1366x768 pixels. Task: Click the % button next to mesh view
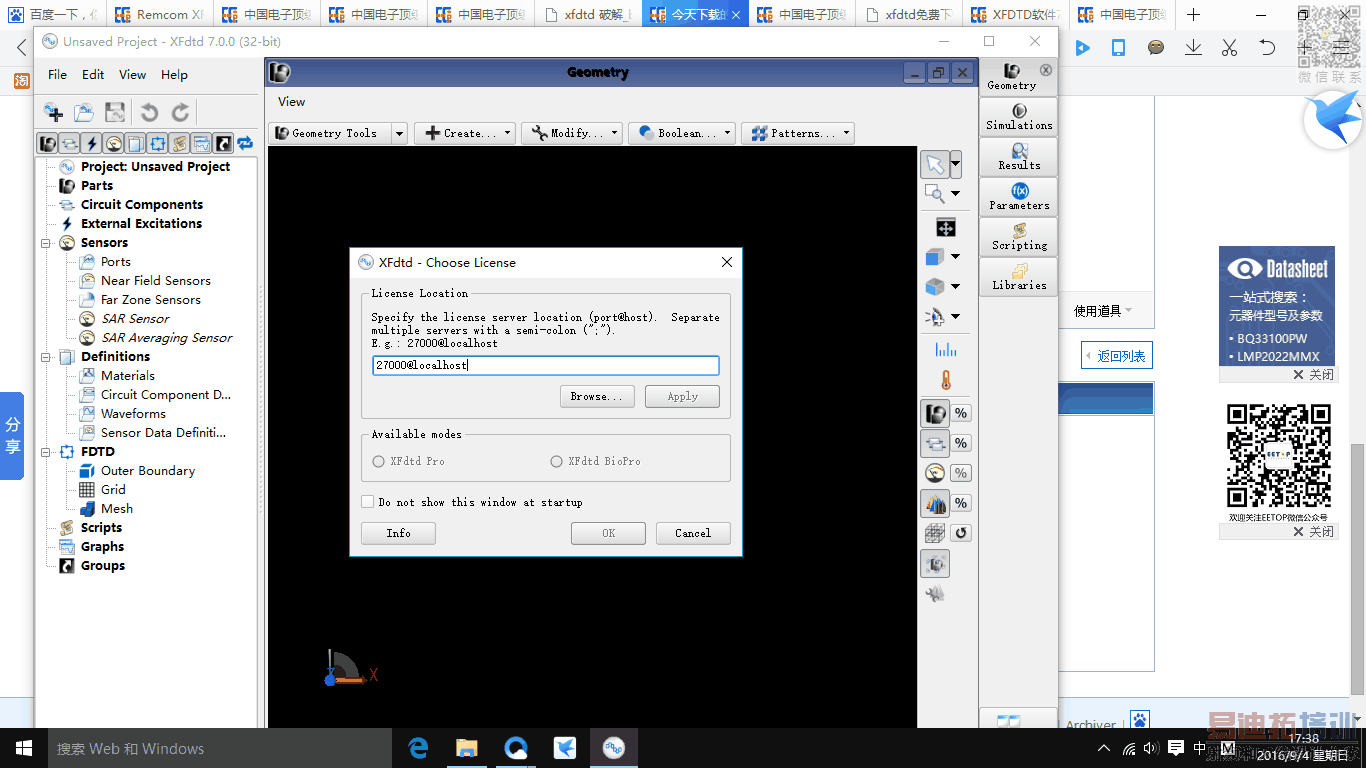point(961,503)
